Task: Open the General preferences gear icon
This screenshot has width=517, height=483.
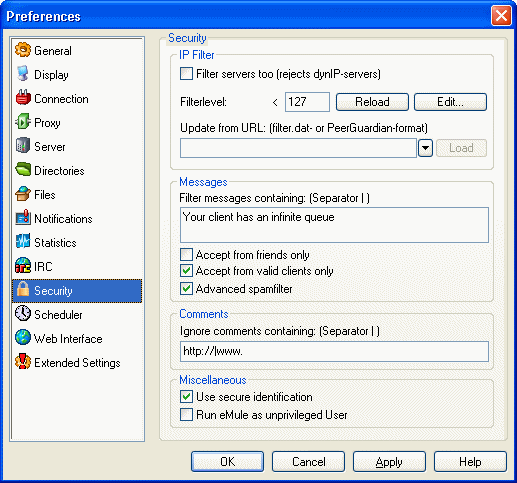Action: 23,50
